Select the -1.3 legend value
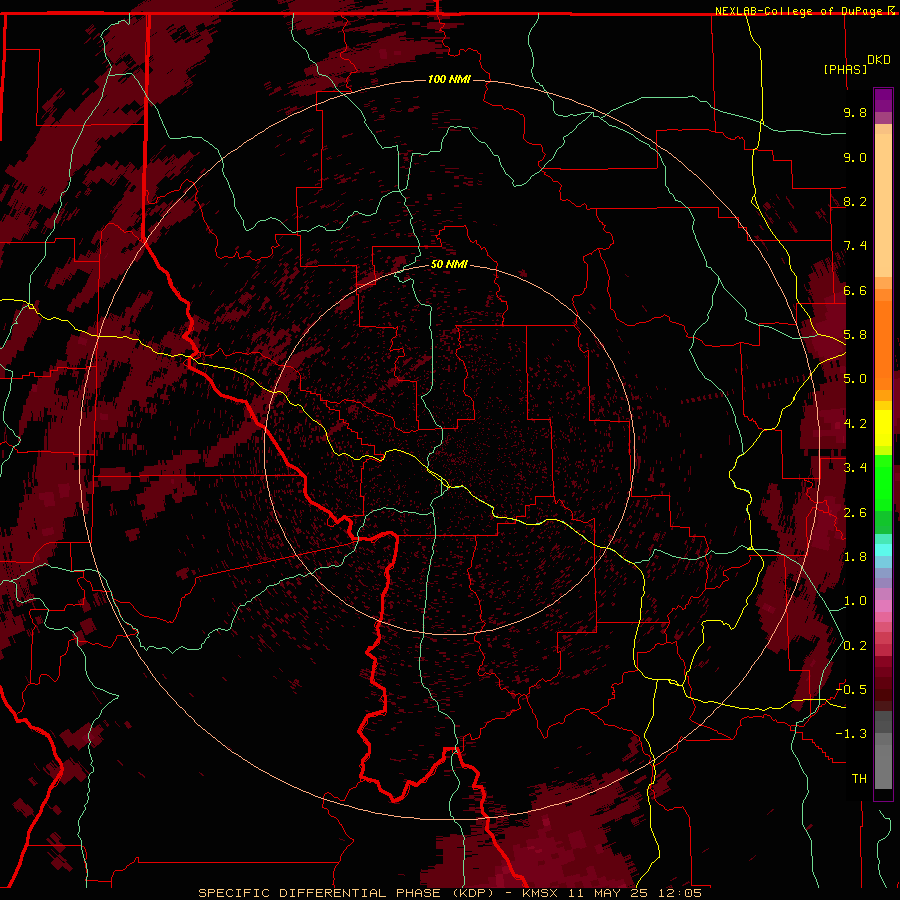This screenshot has width=900, height=900. (851, 734)
